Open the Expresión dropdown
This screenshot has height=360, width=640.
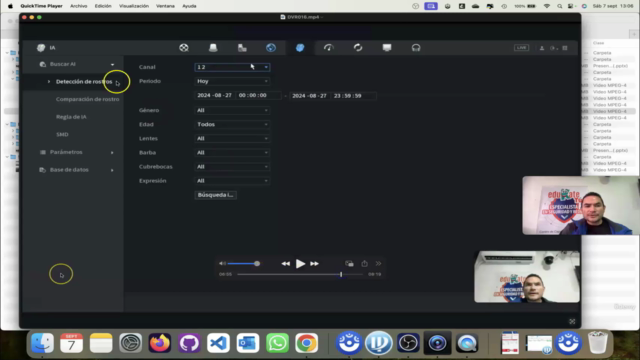coord(232,181)
